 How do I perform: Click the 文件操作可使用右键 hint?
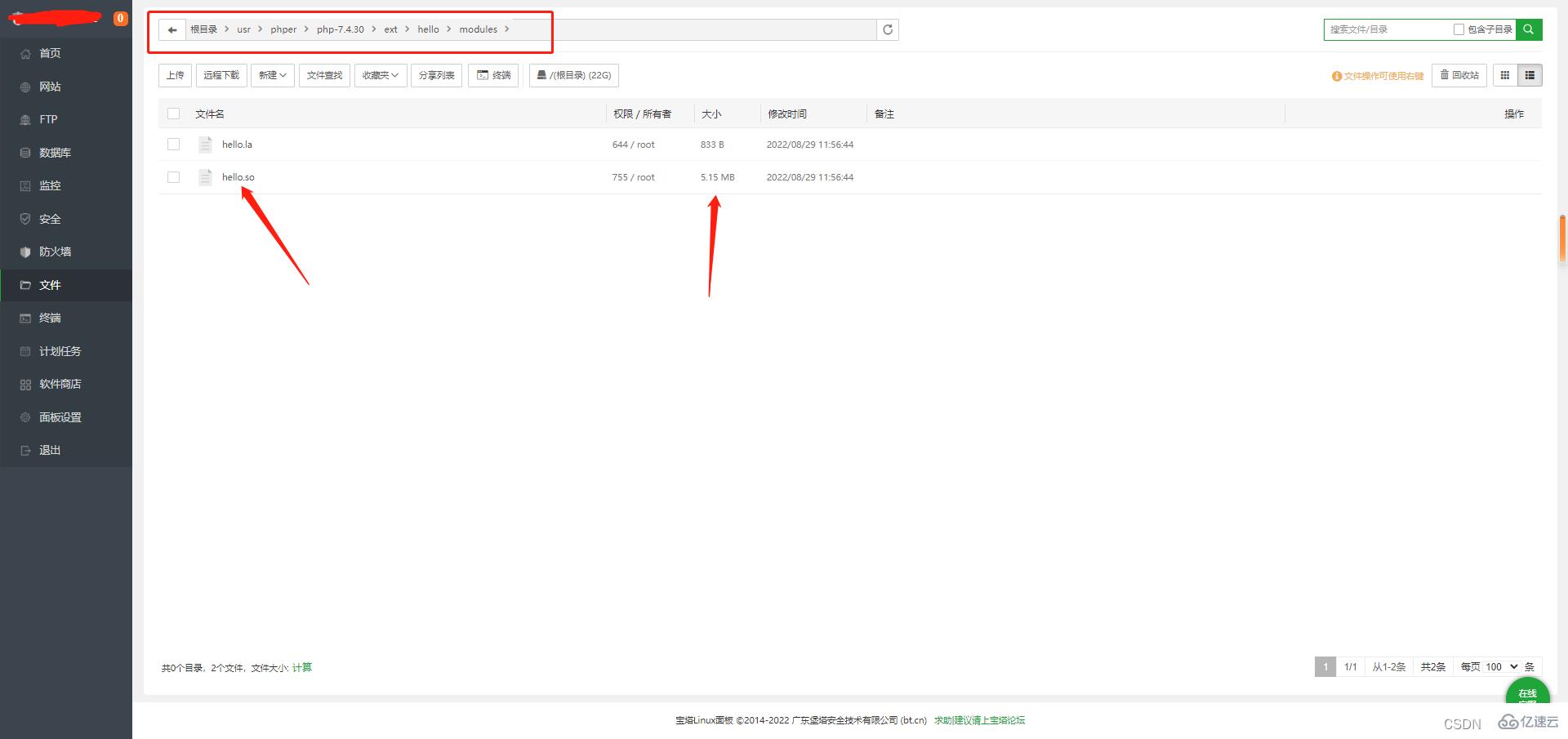1378,76
